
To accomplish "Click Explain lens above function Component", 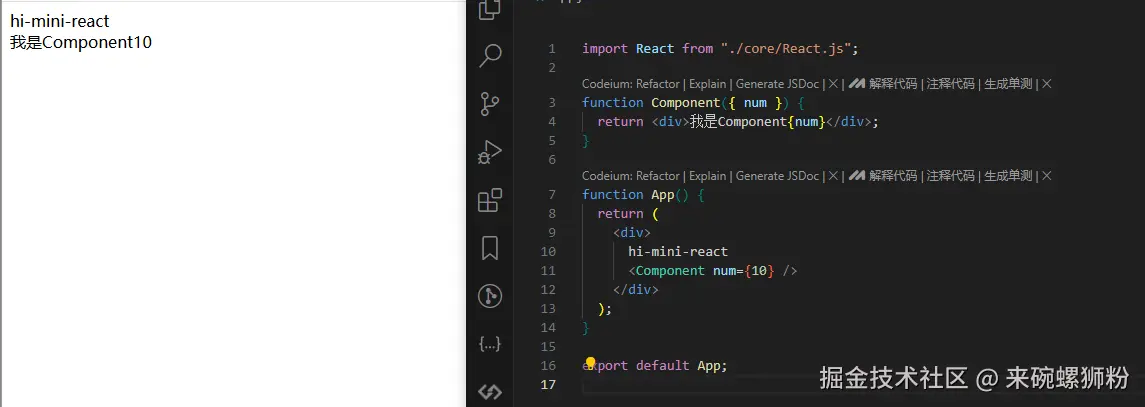I will point(708,84).
